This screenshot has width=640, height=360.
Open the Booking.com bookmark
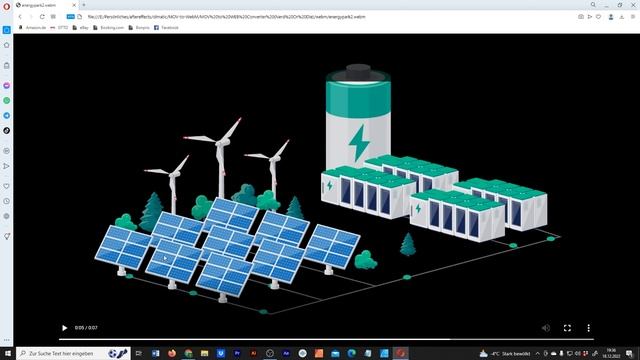pos(109,28)
